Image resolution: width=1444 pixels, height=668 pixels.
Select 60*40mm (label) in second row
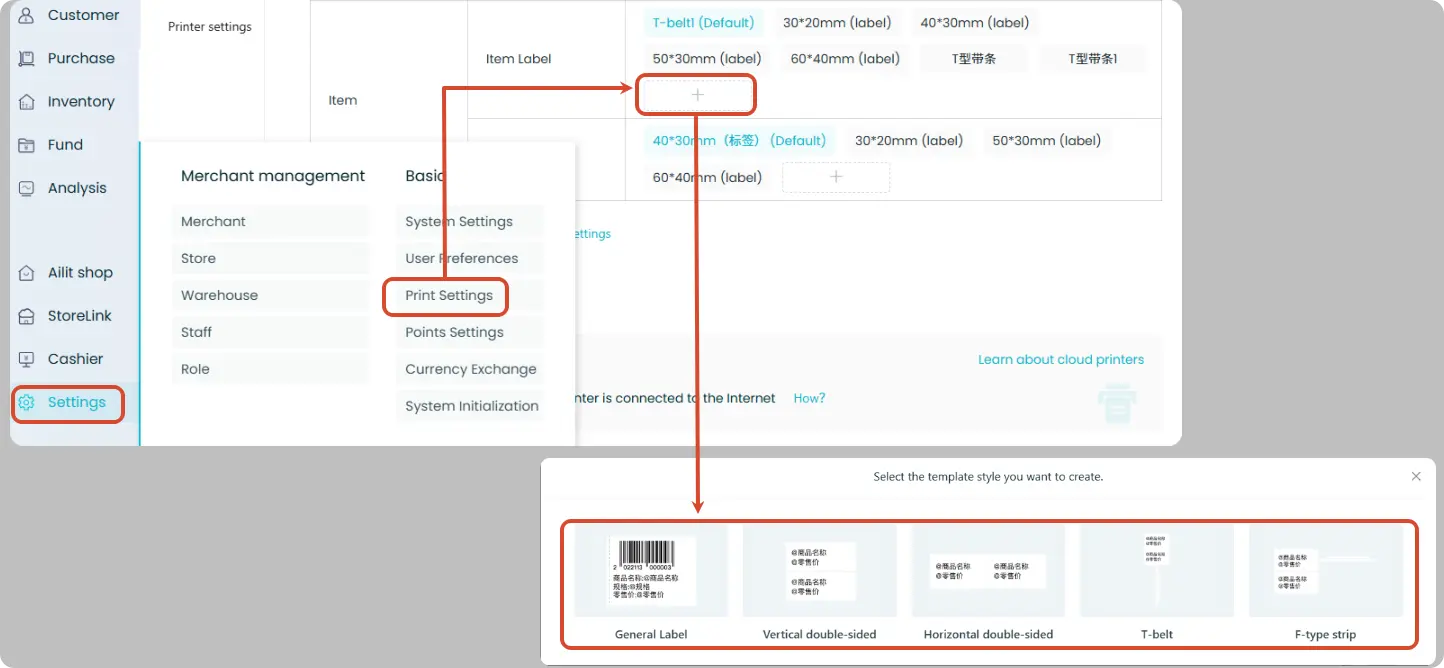point(707,177)
